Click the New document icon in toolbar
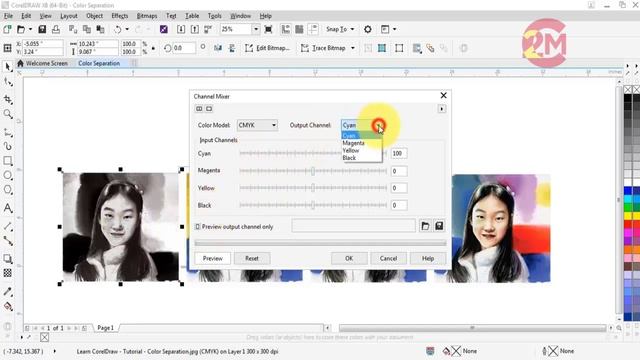 click(x=7, y=29)
